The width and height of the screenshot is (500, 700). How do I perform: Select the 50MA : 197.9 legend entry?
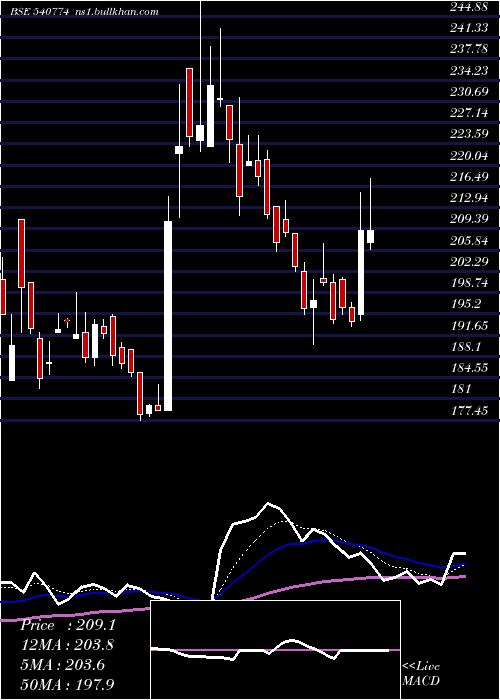(x=67, y=684)
